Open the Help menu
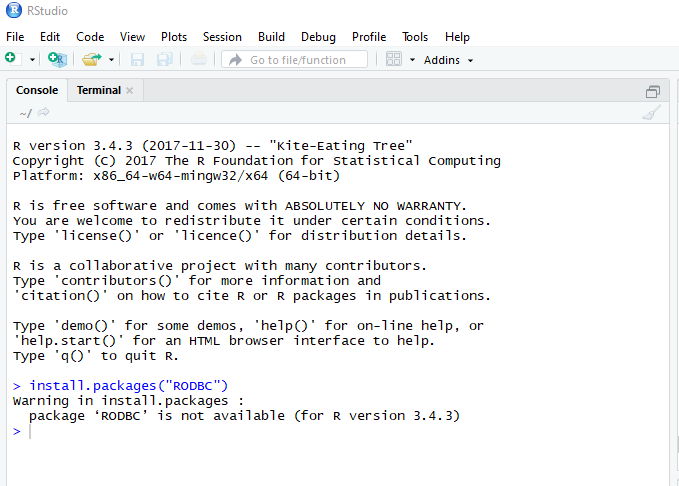679x486 pixels. click(457, 37)
